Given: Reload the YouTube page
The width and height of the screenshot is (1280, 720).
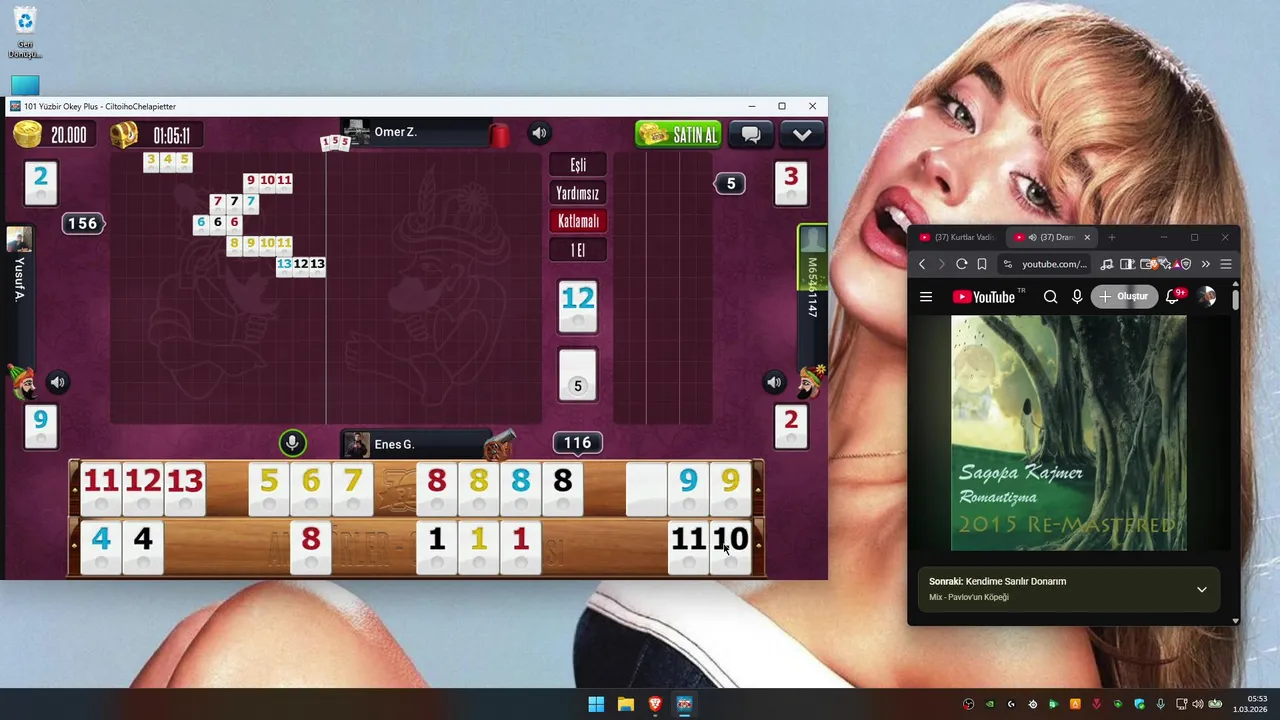Looking at the screenshot, I should pos(961,264).
